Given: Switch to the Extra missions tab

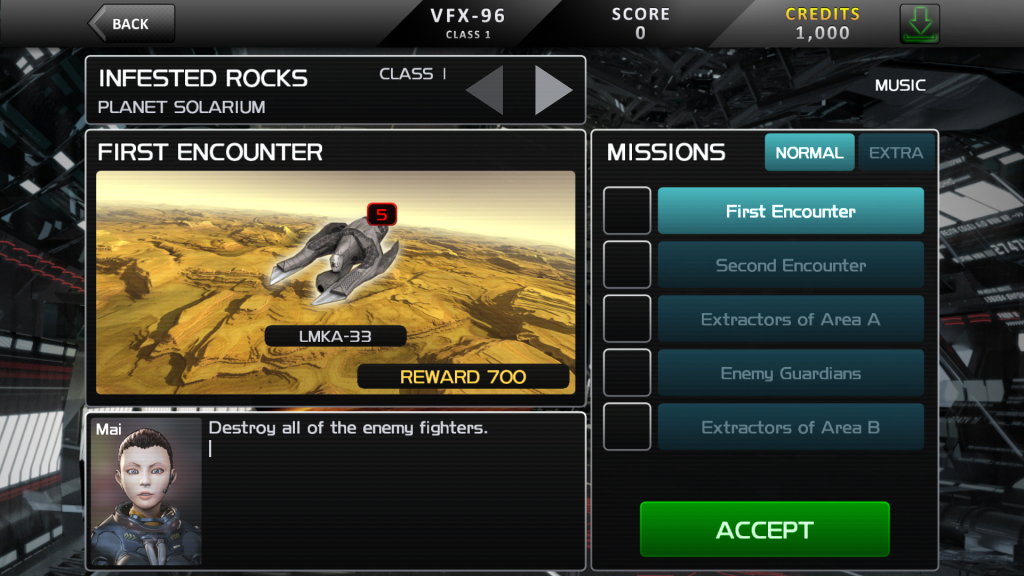Looking at the screenshot, I should tap(896, 152).
